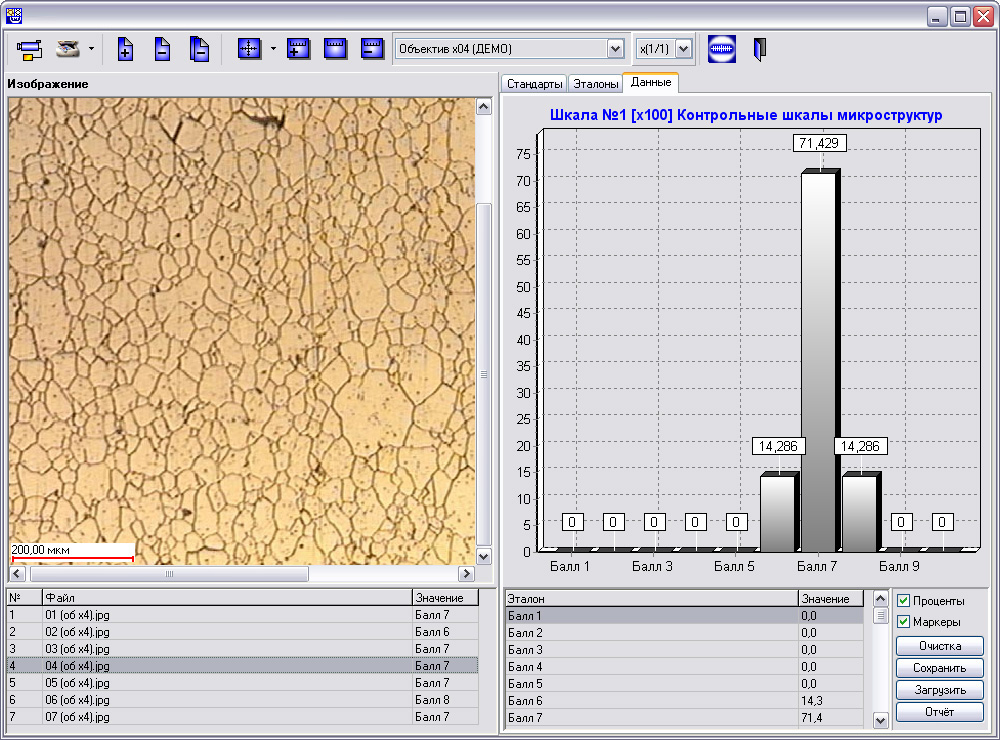Click the remove image file icon
Image resolution: width=1000 pixels, height=740 pixels.
click(163, 49)
